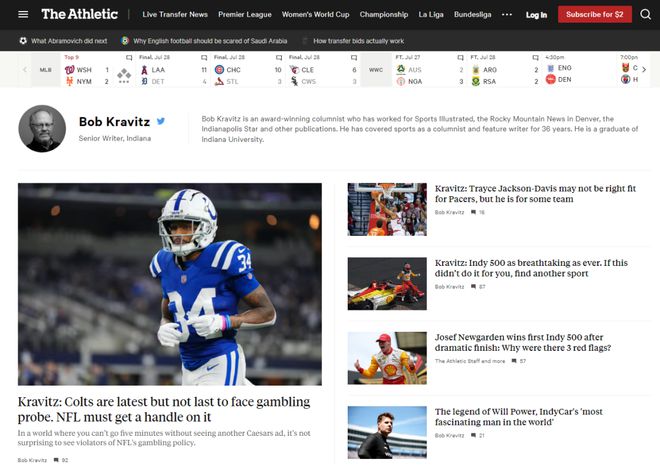660x470 pixels.
Task: Click the Guardians logo beside CLE
Action: 294,70
